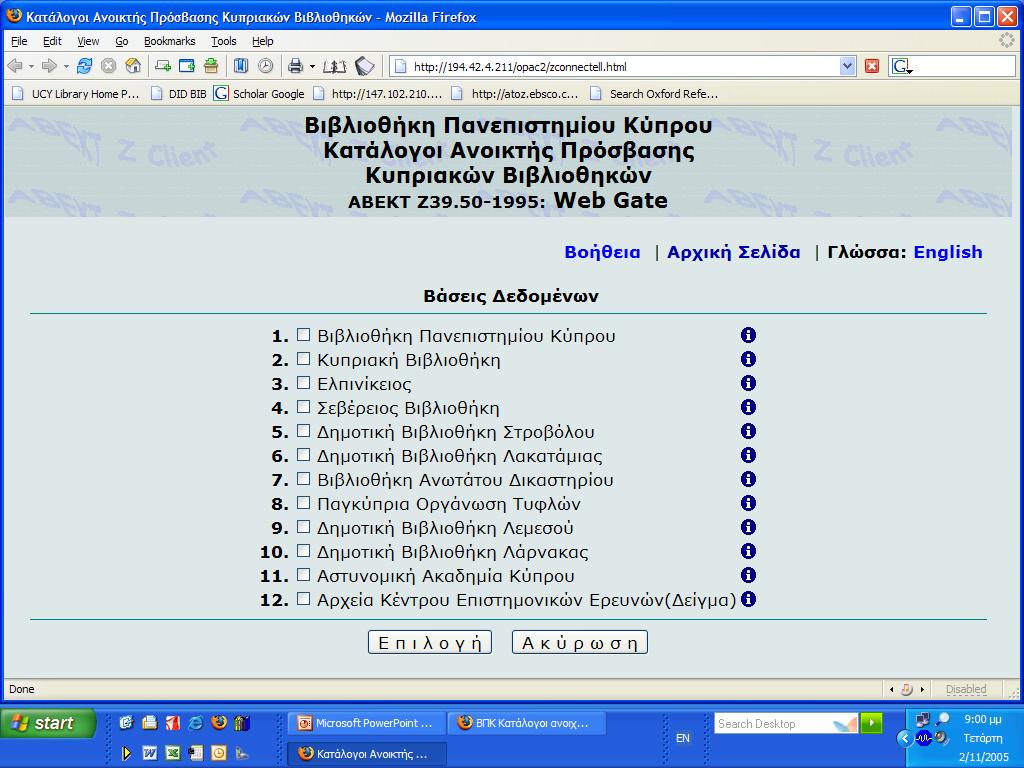Viewport: 1024px width, 768px height.
Task: Open the View menu
Action: tap(88, 41)
